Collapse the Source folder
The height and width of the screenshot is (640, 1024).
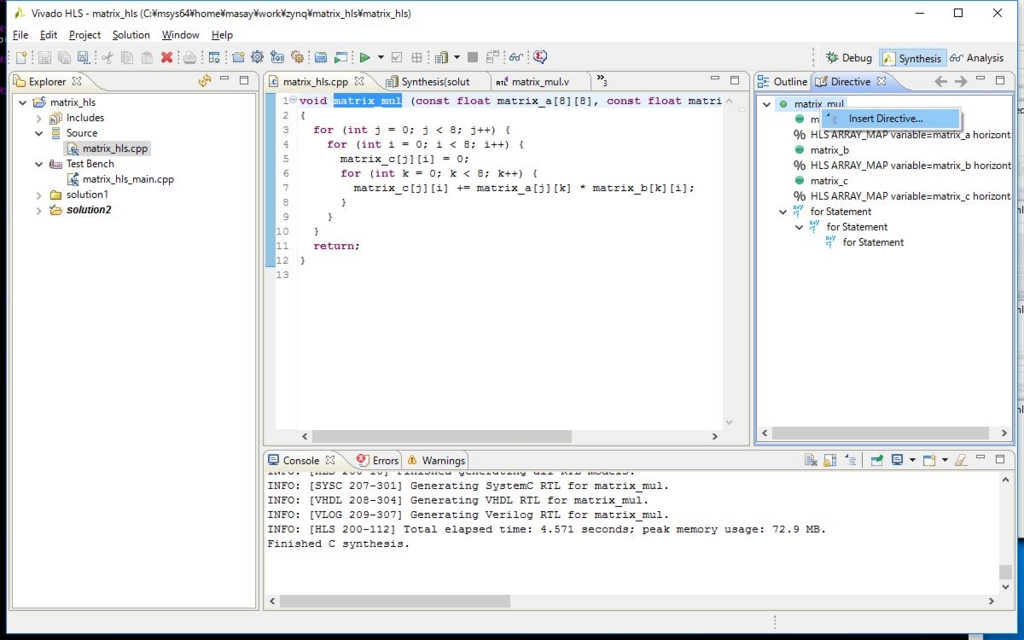pyautogui.click(x=39, y=133)
